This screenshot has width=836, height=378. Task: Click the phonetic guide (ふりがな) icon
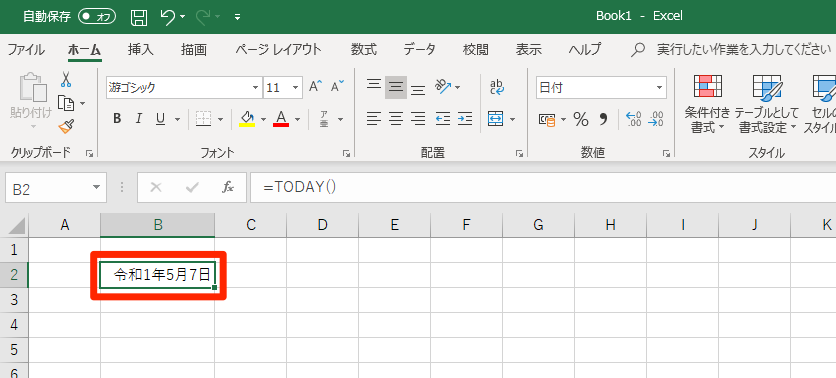[324, 119]
